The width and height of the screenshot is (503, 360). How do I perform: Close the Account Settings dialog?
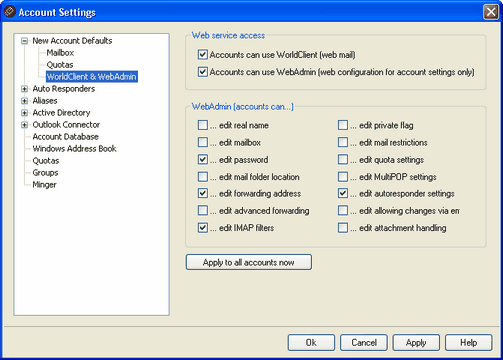pyautogui.click(x=491, y=12)
